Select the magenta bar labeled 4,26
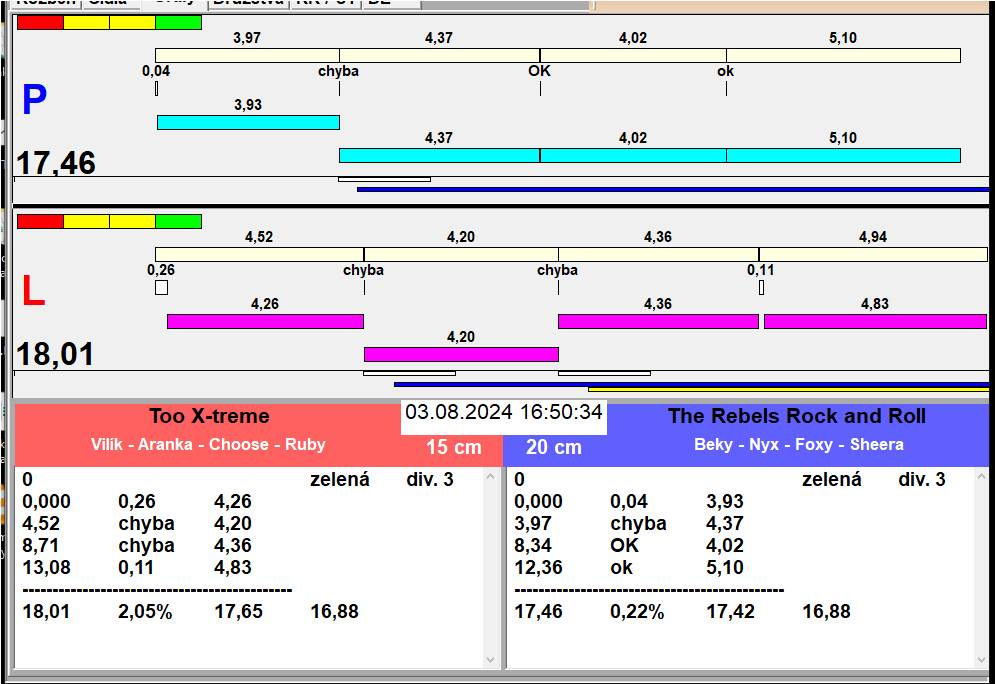 265,321
